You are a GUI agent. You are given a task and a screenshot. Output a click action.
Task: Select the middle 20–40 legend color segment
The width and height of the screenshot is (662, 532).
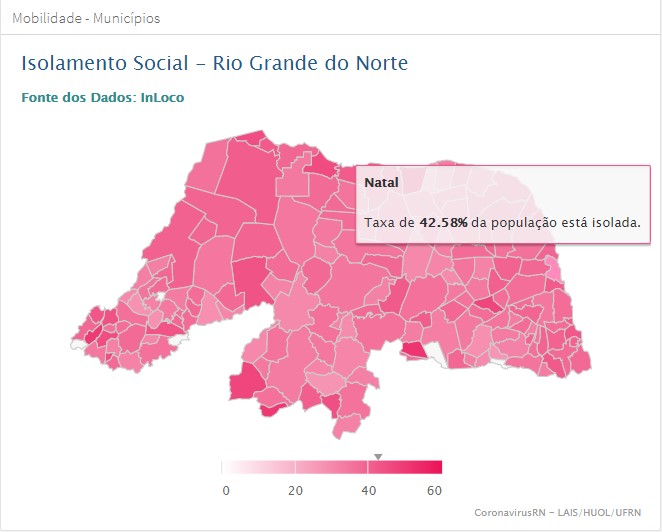(x=331, y=468)
